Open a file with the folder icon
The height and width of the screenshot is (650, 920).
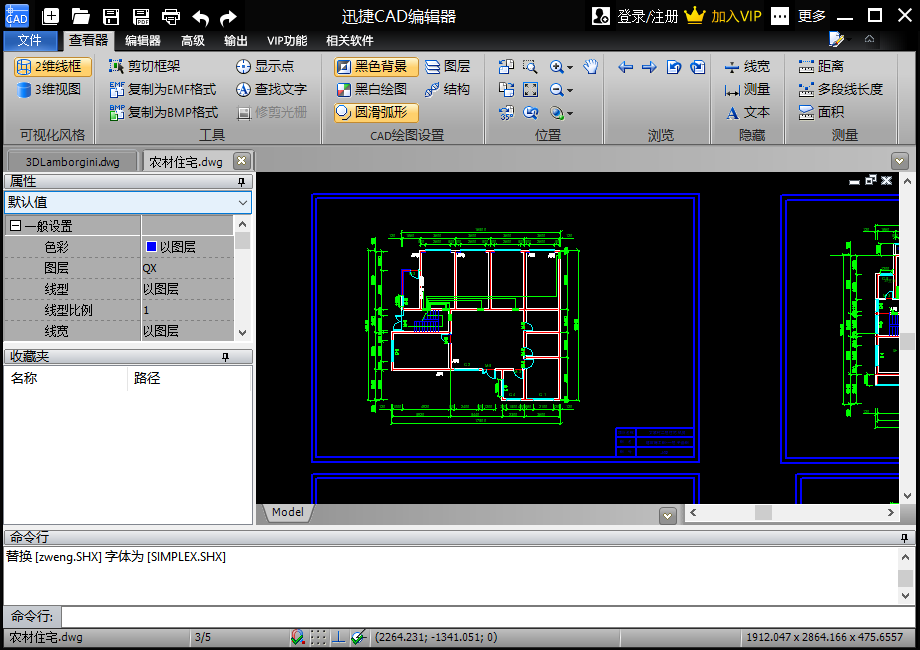pos(80,16)
